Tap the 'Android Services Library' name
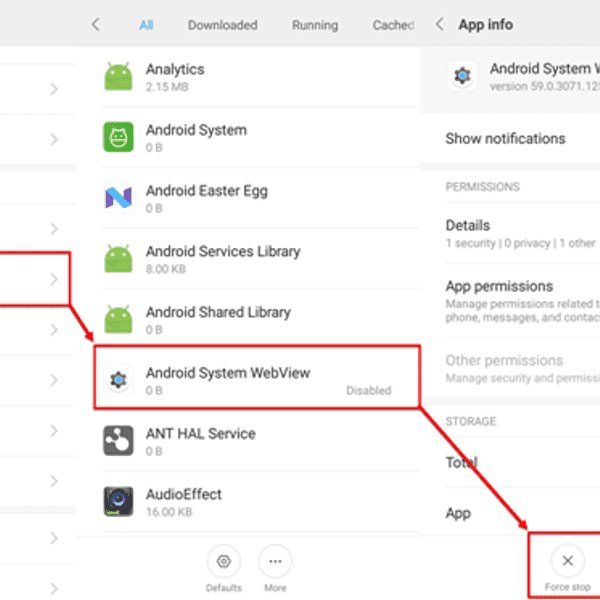This screenshot has width=600, height=600. point(223,251)
